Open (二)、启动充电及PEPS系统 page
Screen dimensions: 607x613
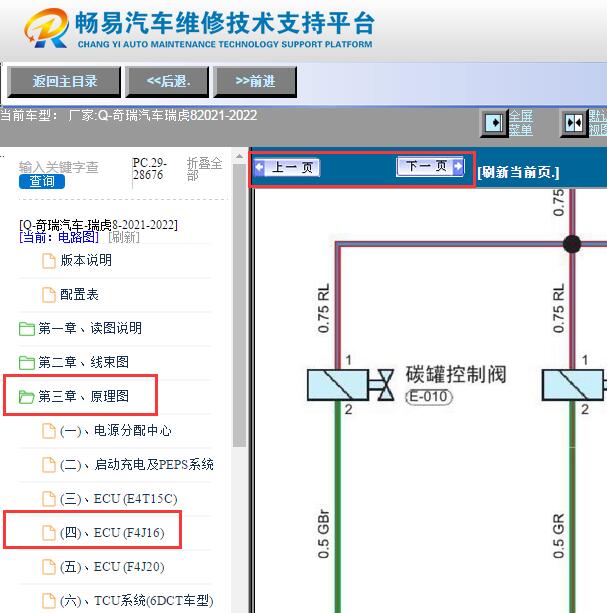tap(137, 464)
